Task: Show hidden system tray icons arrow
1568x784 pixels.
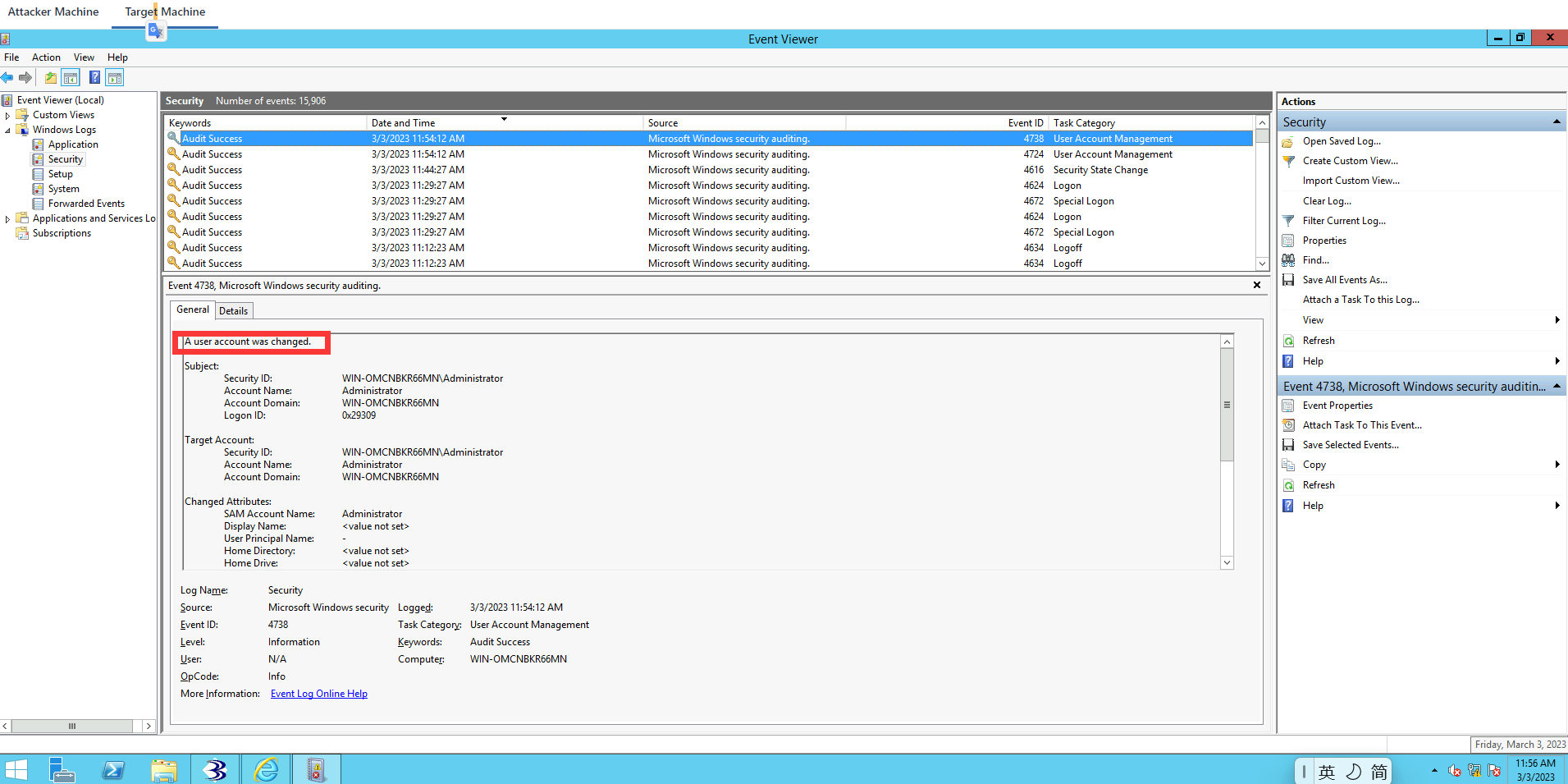Action: [1434, 771]
